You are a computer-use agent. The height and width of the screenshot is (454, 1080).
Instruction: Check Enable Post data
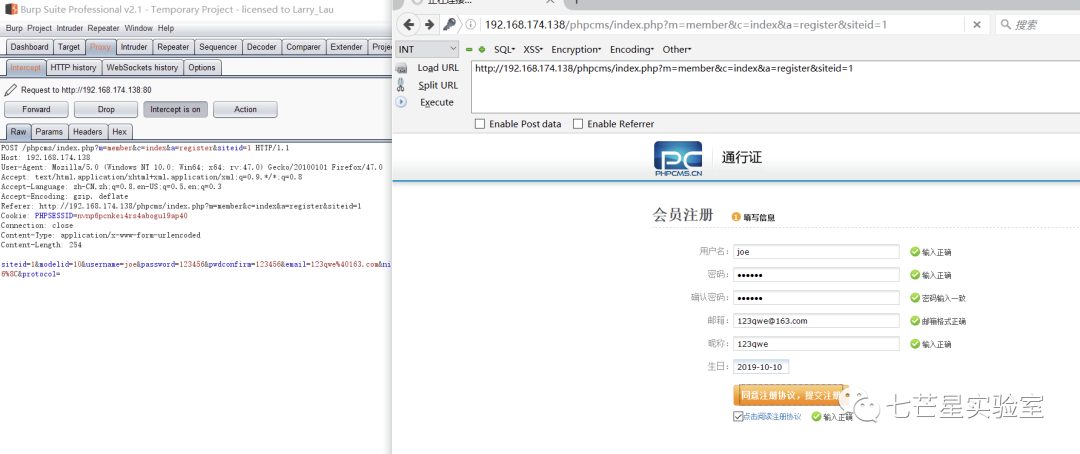(480, 124)
